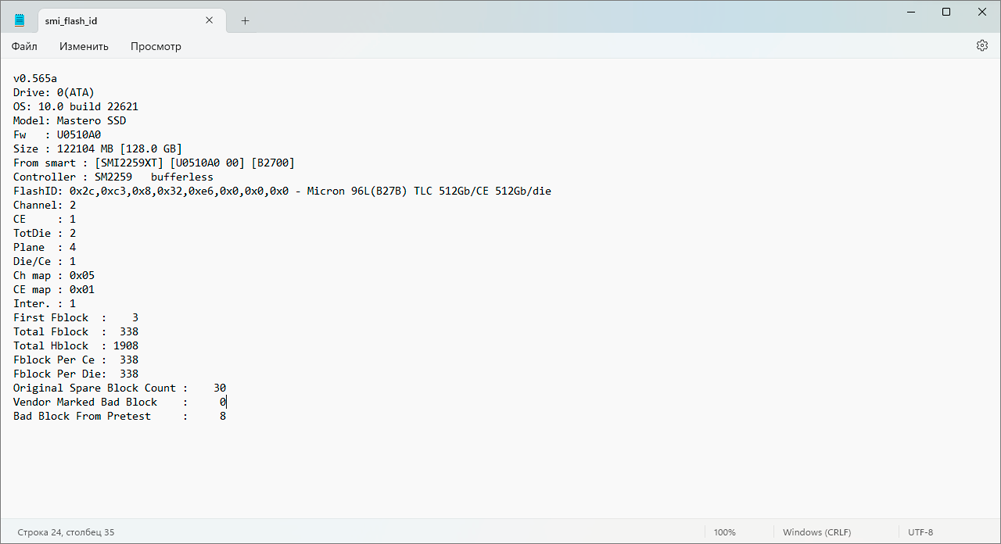Click the 'Bad Block From Pretest' line

click(x=119, y=416)
